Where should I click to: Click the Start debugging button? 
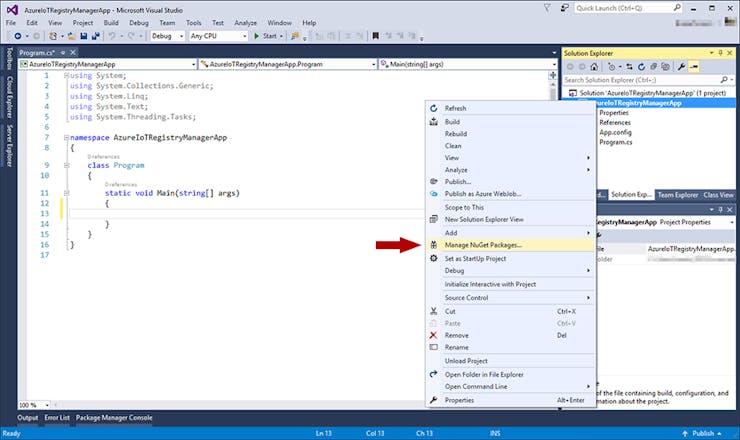pos(268,36)
